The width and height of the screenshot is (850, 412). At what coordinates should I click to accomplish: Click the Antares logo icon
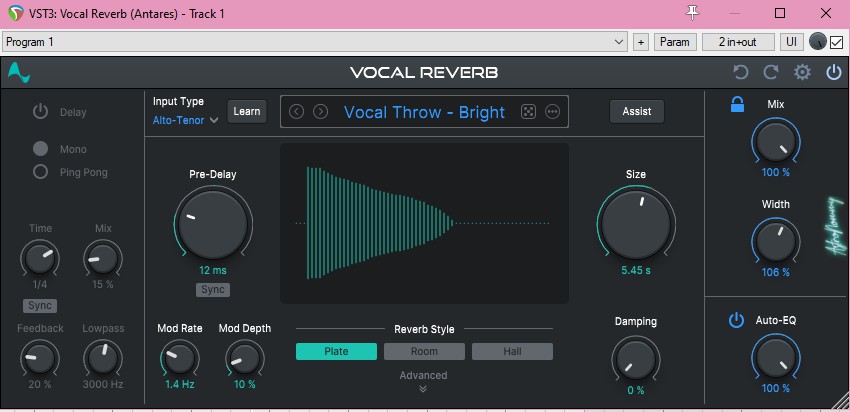18,72
